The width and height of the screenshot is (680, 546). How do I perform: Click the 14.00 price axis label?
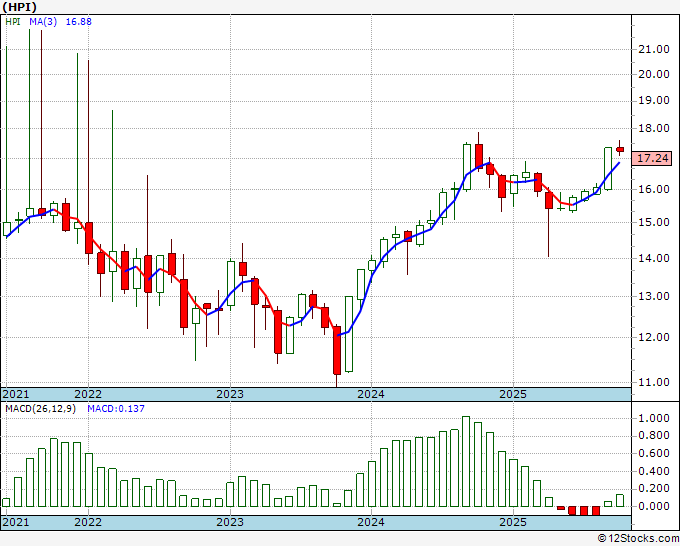click(654, 258)
